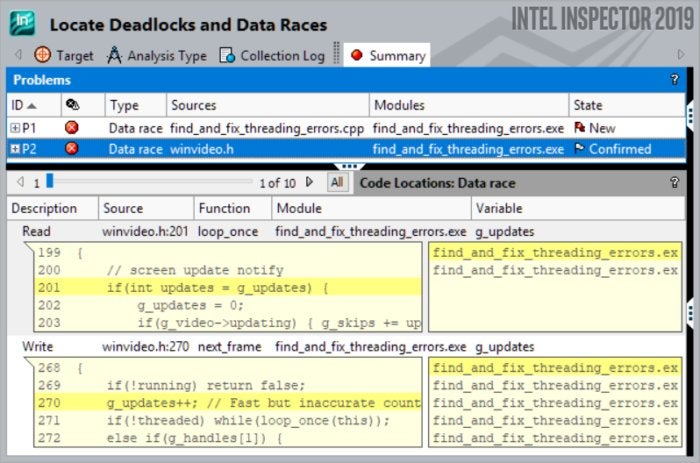
Task: Expand the P2 problem row
Action: pos(15,149)
